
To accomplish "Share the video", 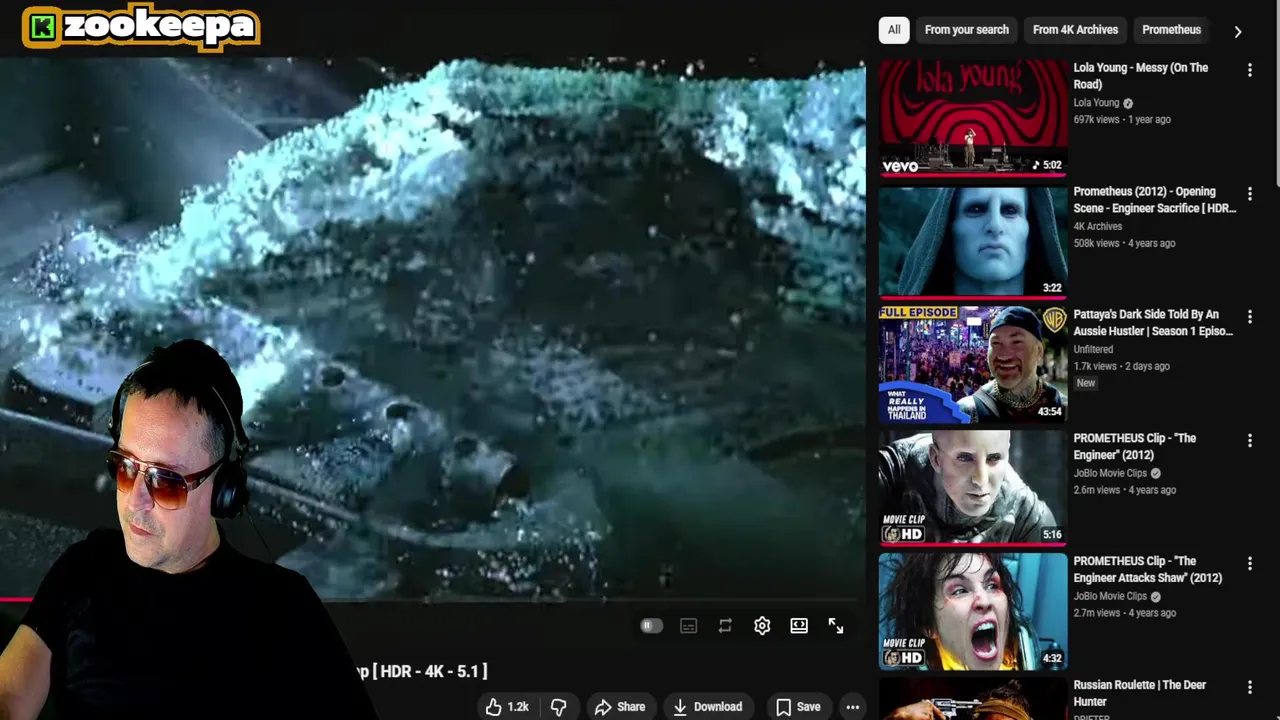I will (620, 707).
